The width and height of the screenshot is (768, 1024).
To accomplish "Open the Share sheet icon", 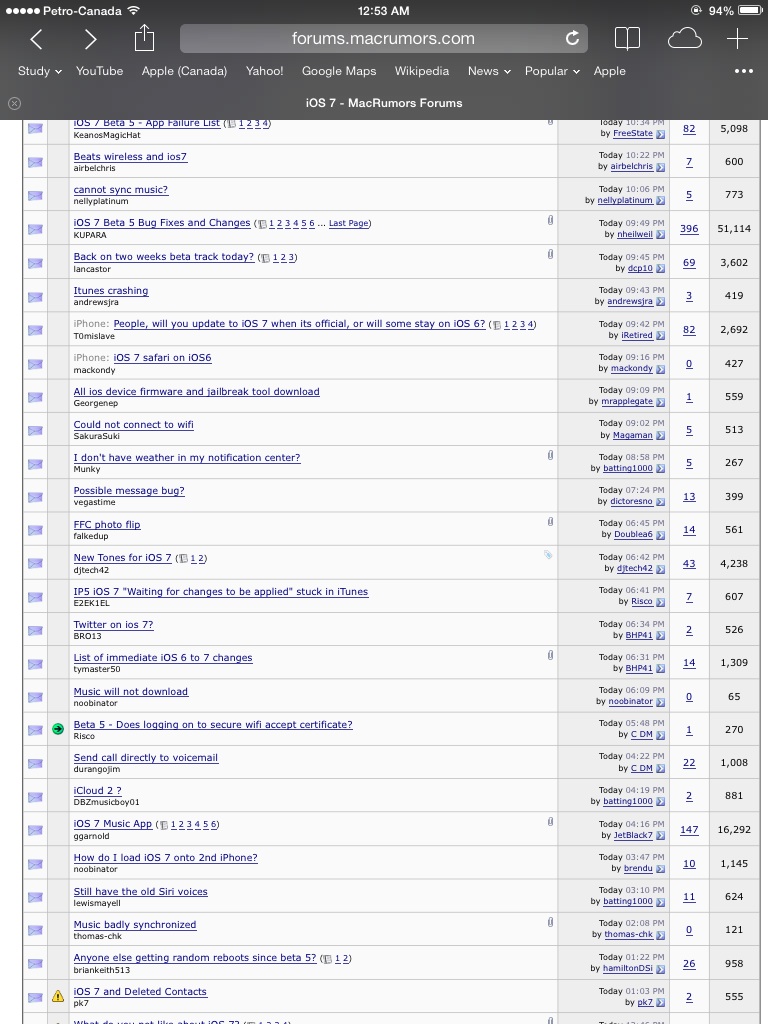I will (x=144, y=38).
